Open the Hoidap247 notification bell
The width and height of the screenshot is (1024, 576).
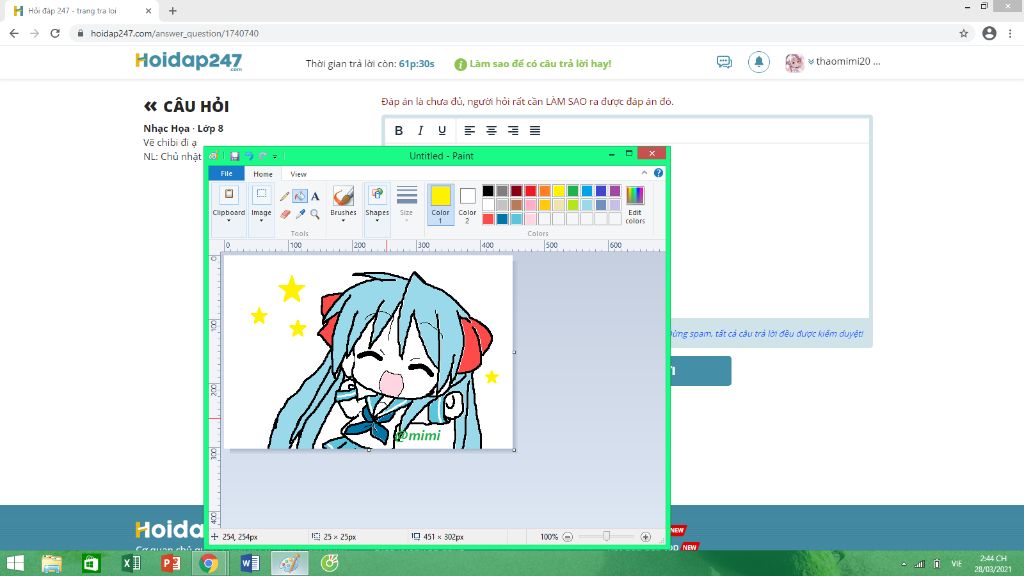(759, 62)
